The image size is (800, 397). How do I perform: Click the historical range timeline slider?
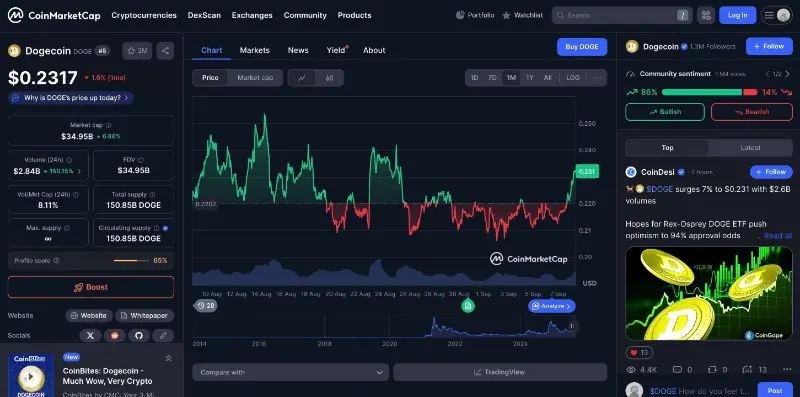click(x=384, y=327)
